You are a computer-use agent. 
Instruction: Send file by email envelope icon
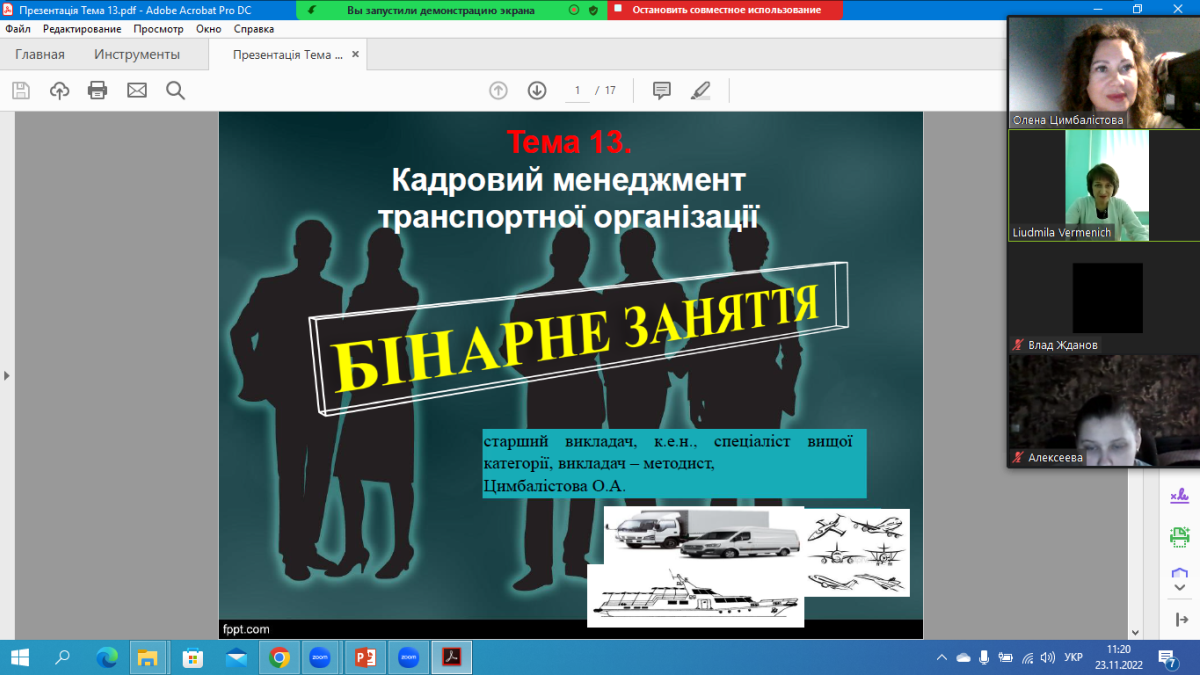coord(137,91)
